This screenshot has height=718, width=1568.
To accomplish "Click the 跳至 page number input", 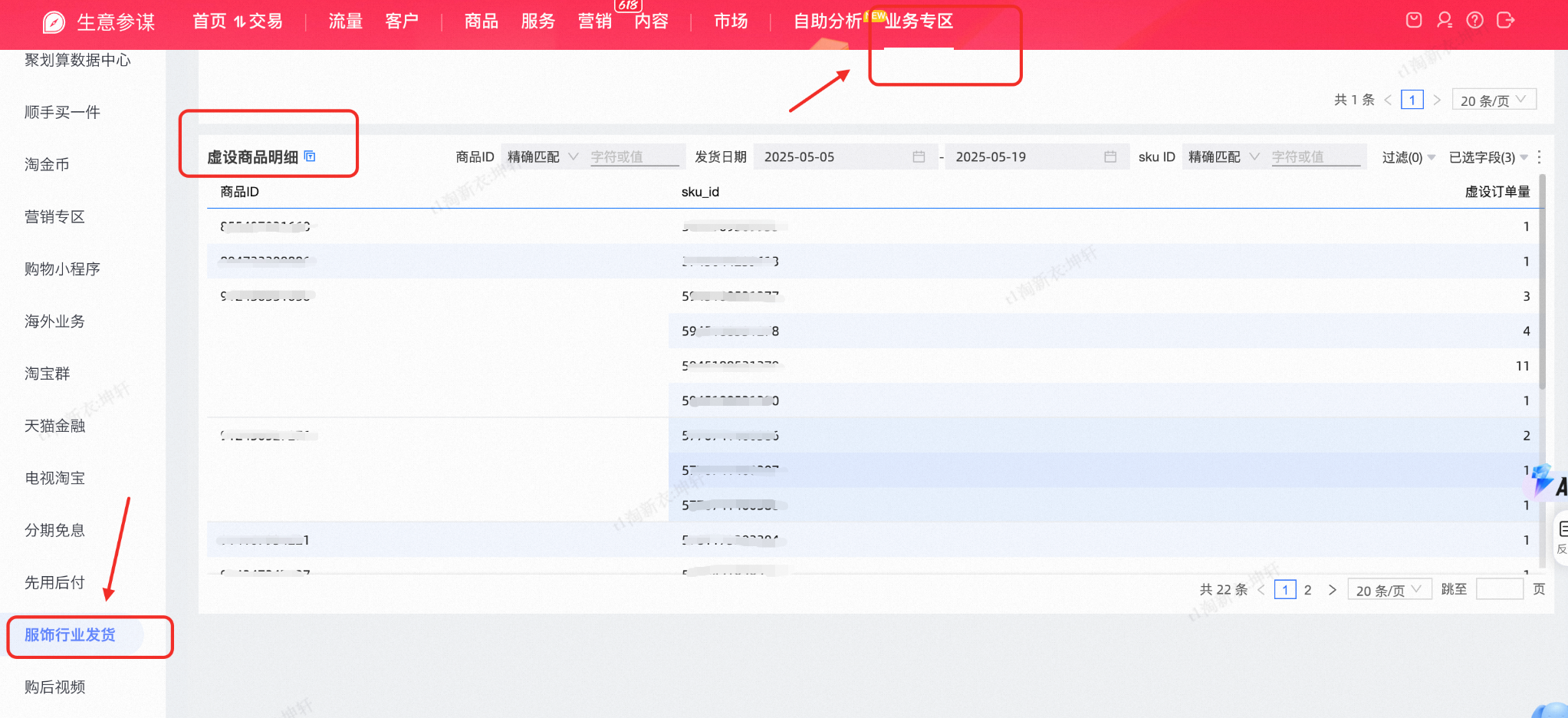I will pos(1499,589).
